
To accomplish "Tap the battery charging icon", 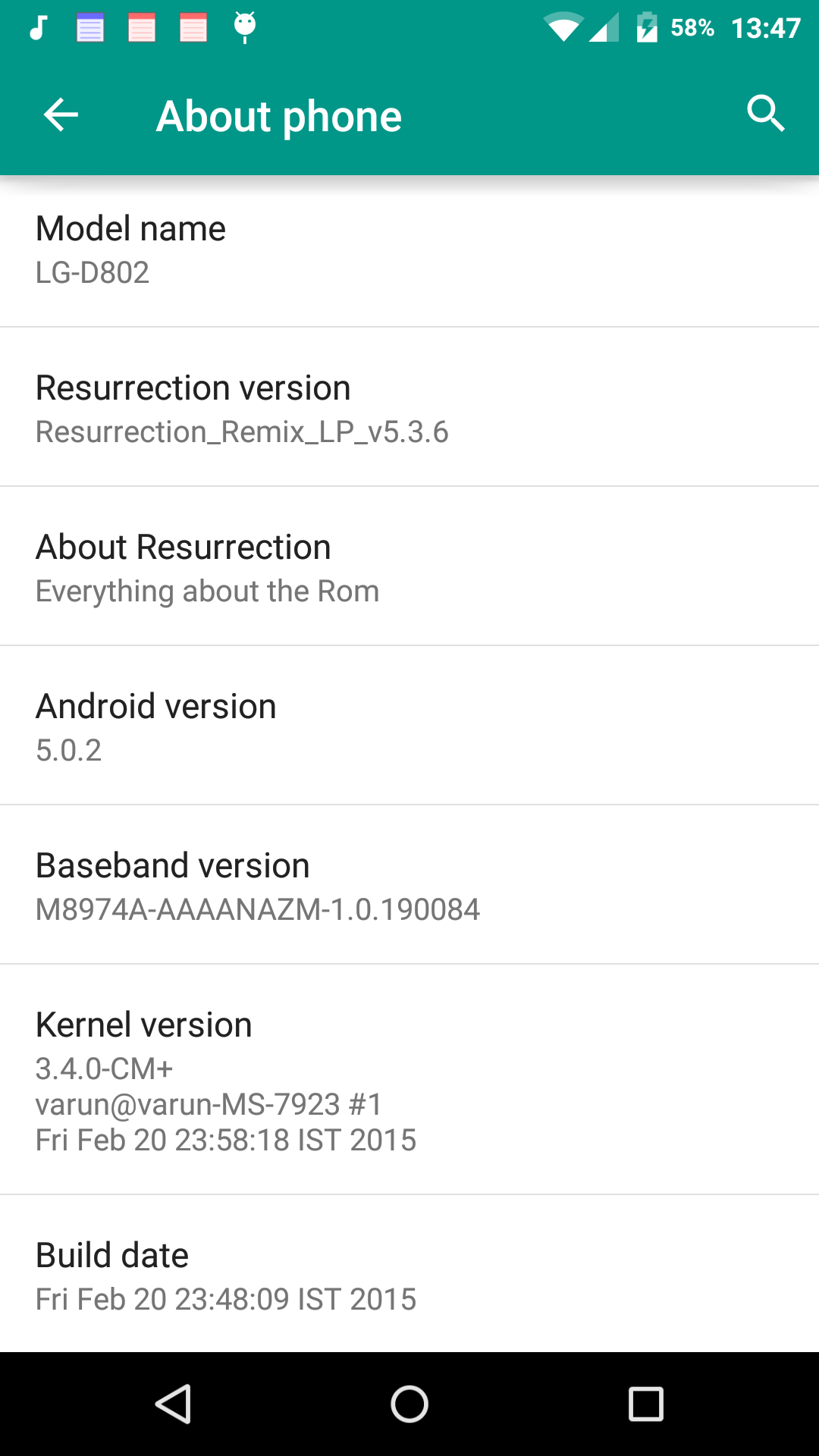I will pyautogui.click(x=647, y=27).
